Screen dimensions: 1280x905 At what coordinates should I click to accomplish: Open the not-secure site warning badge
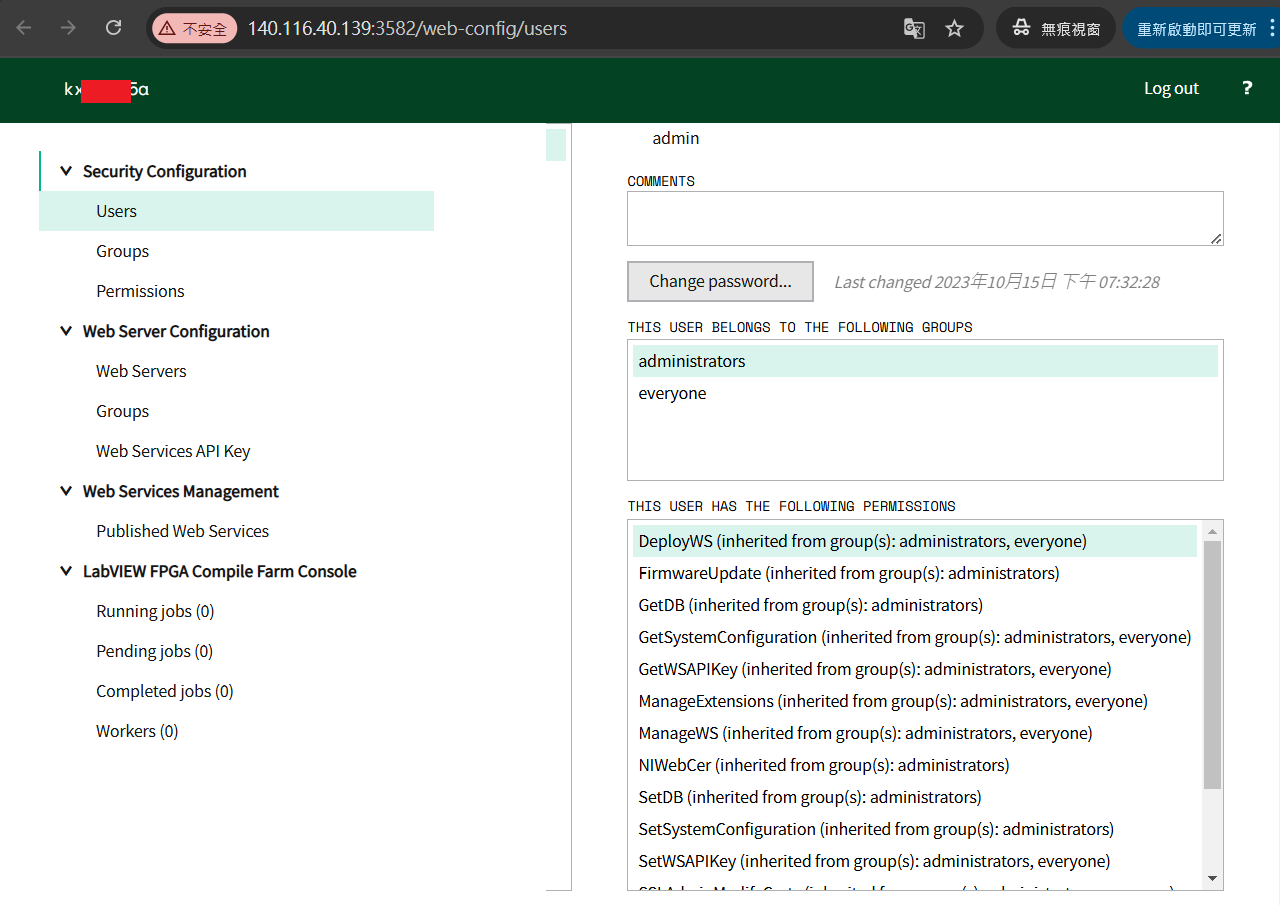click(195, 29)
